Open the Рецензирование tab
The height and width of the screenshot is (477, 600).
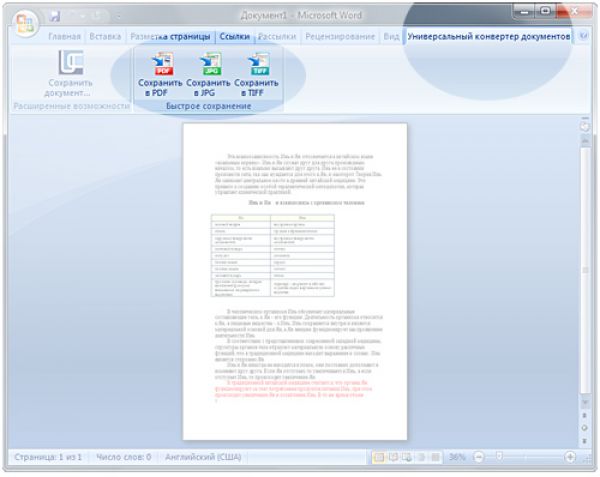[x=340, y=37]
